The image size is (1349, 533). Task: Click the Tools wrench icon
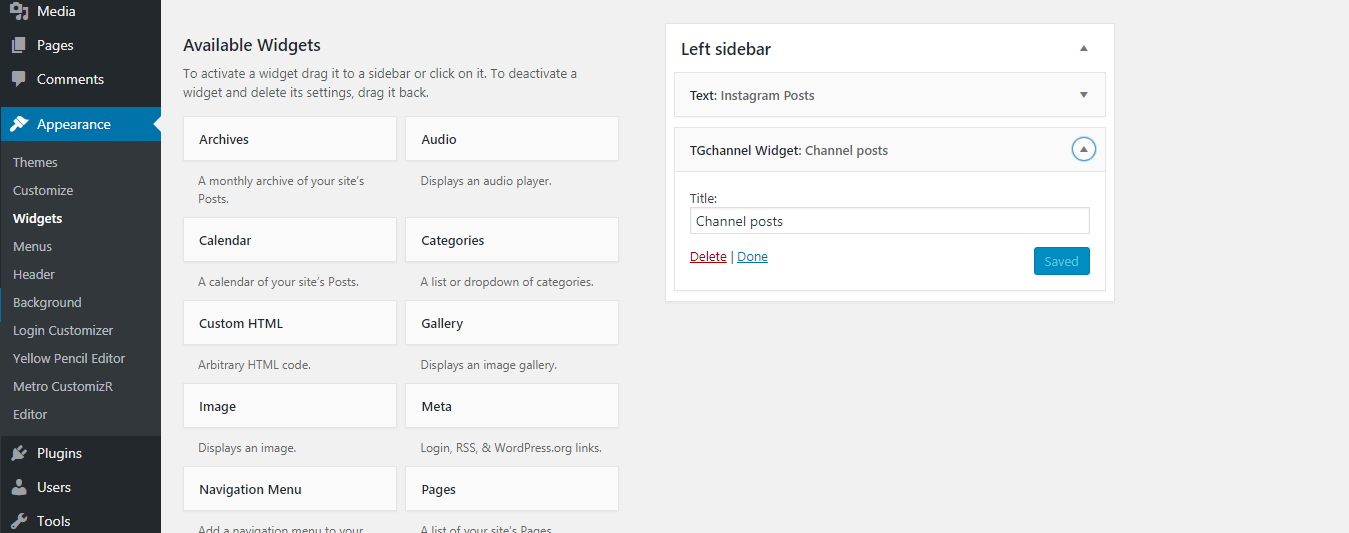pyautogui.click(x=19, y=521)
